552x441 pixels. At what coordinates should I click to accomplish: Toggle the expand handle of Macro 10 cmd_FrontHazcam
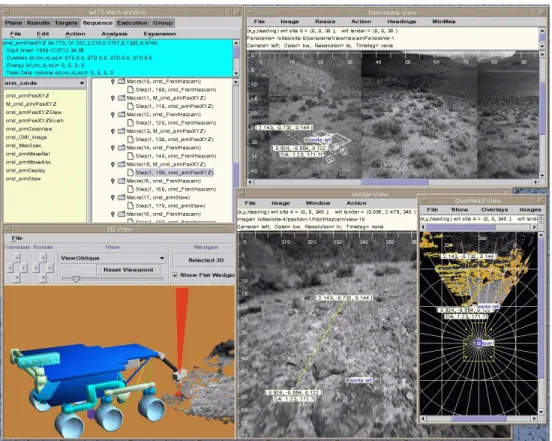click(113, 81)
